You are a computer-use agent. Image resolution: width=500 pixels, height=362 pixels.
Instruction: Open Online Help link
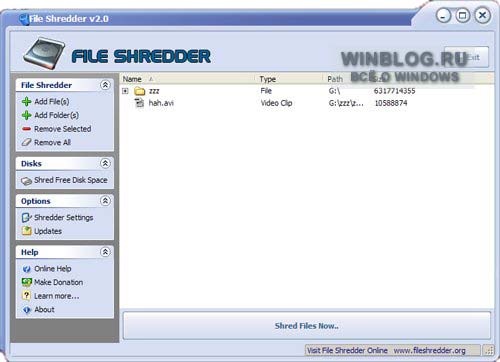point(53,269)
